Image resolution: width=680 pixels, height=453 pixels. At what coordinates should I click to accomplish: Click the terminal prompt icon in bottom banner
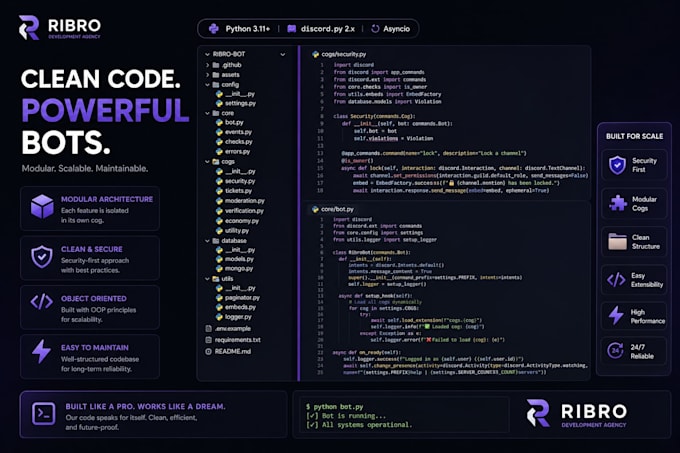pos(43,414)
